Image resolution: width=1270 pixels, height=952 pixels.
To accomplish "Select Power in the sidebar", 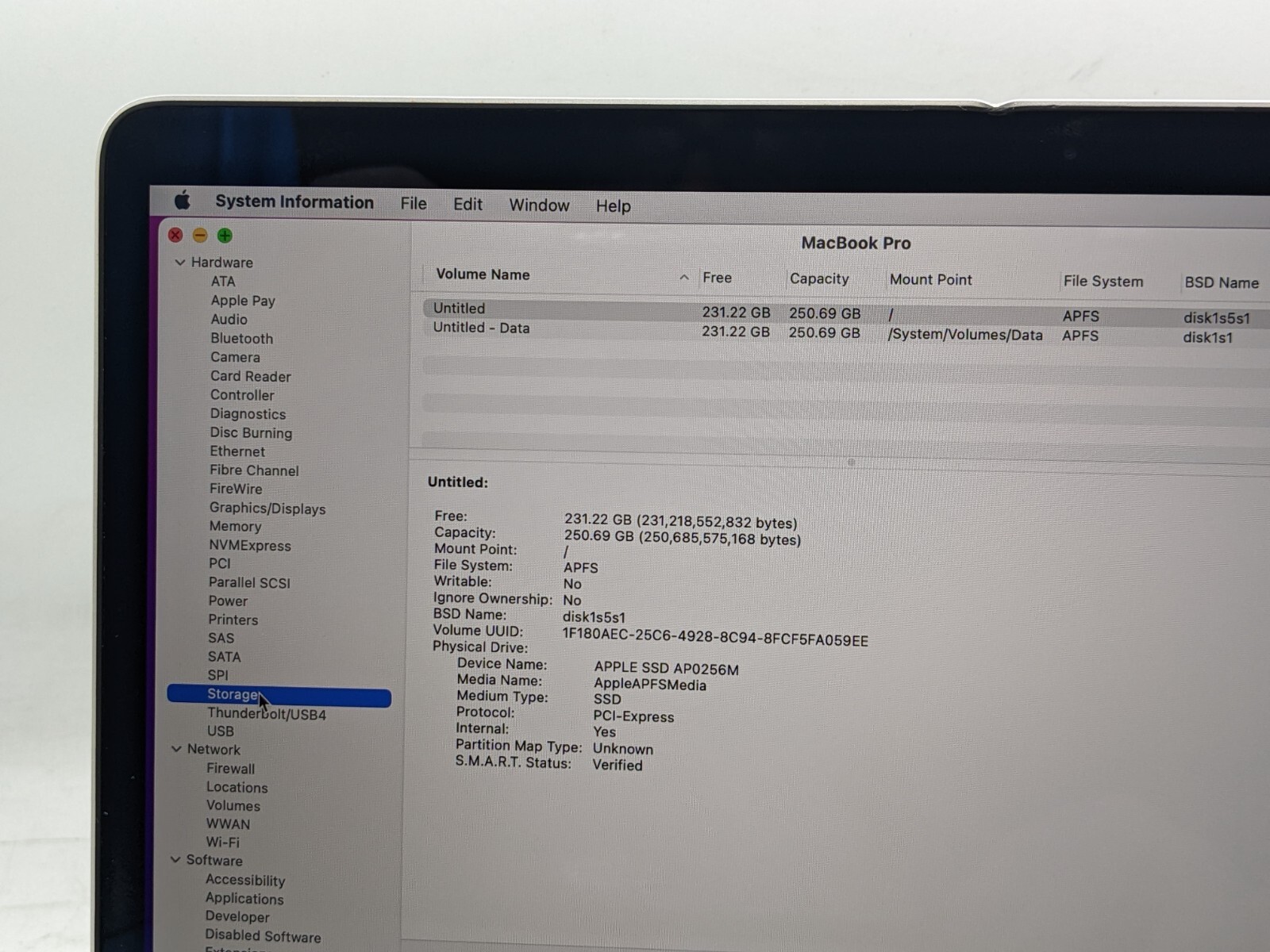I will (x=228, y=601).
